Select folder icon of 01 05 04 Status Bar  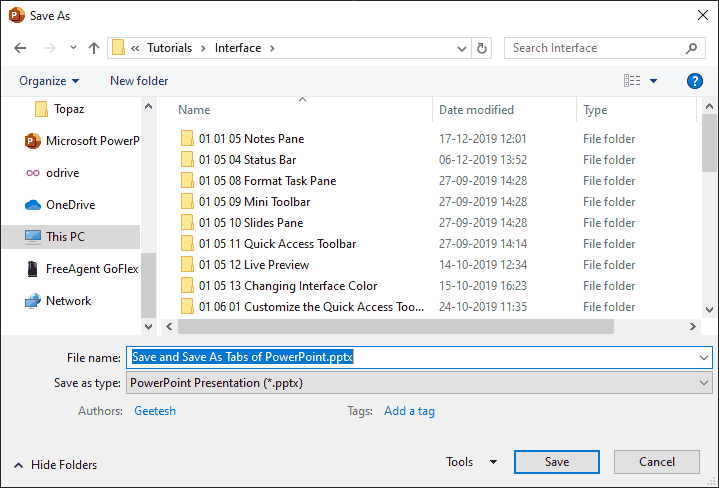pyautogui.click(x=187, y=160)
